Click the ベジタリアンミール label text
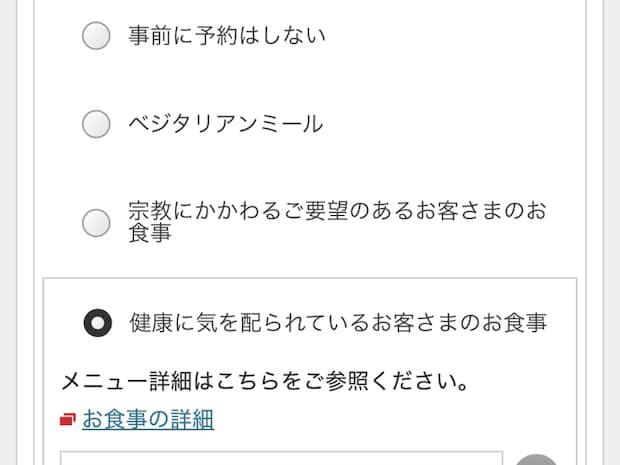The height and width of the screenshot is (465, 620). coord(225,124)
